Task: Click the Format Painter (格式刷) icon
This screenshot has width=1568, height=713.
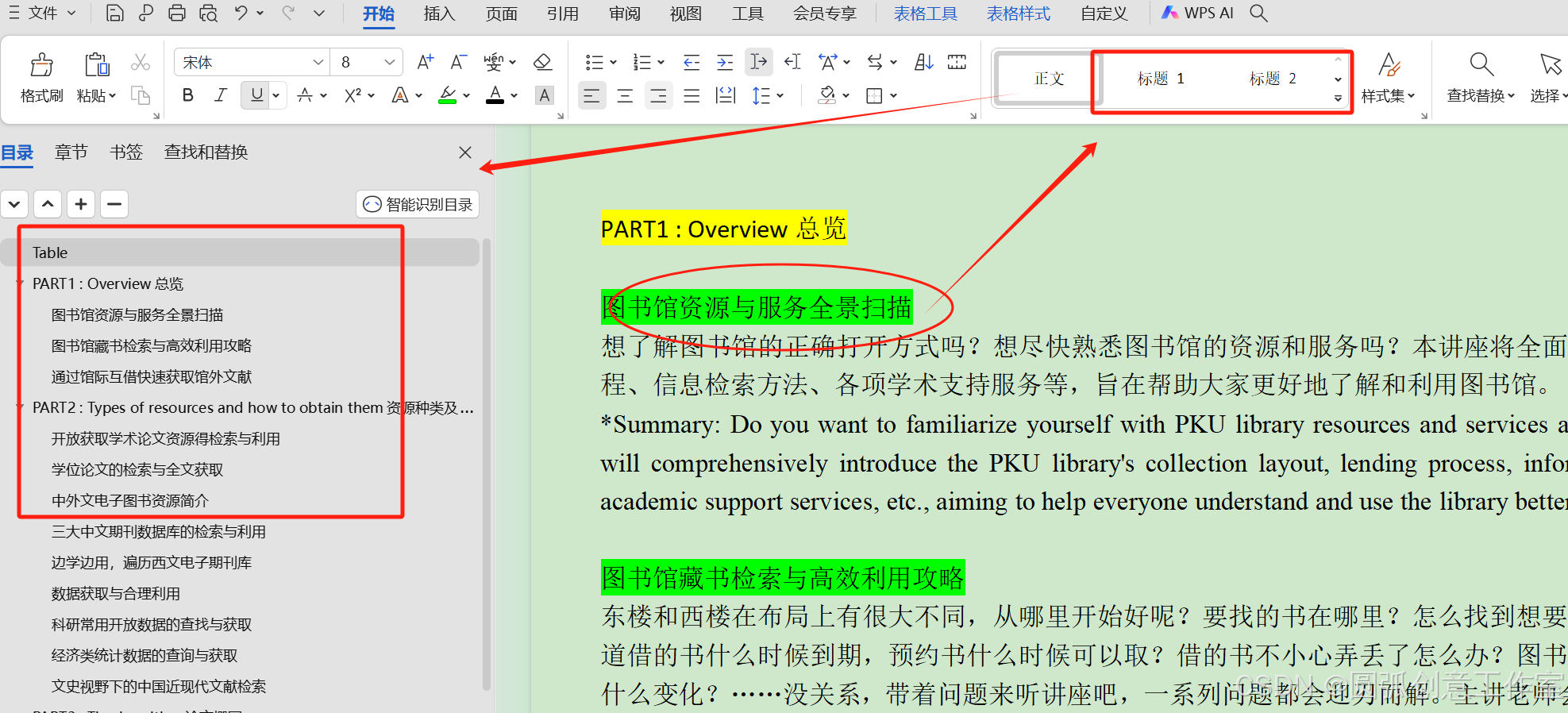Action: (41, 64)
